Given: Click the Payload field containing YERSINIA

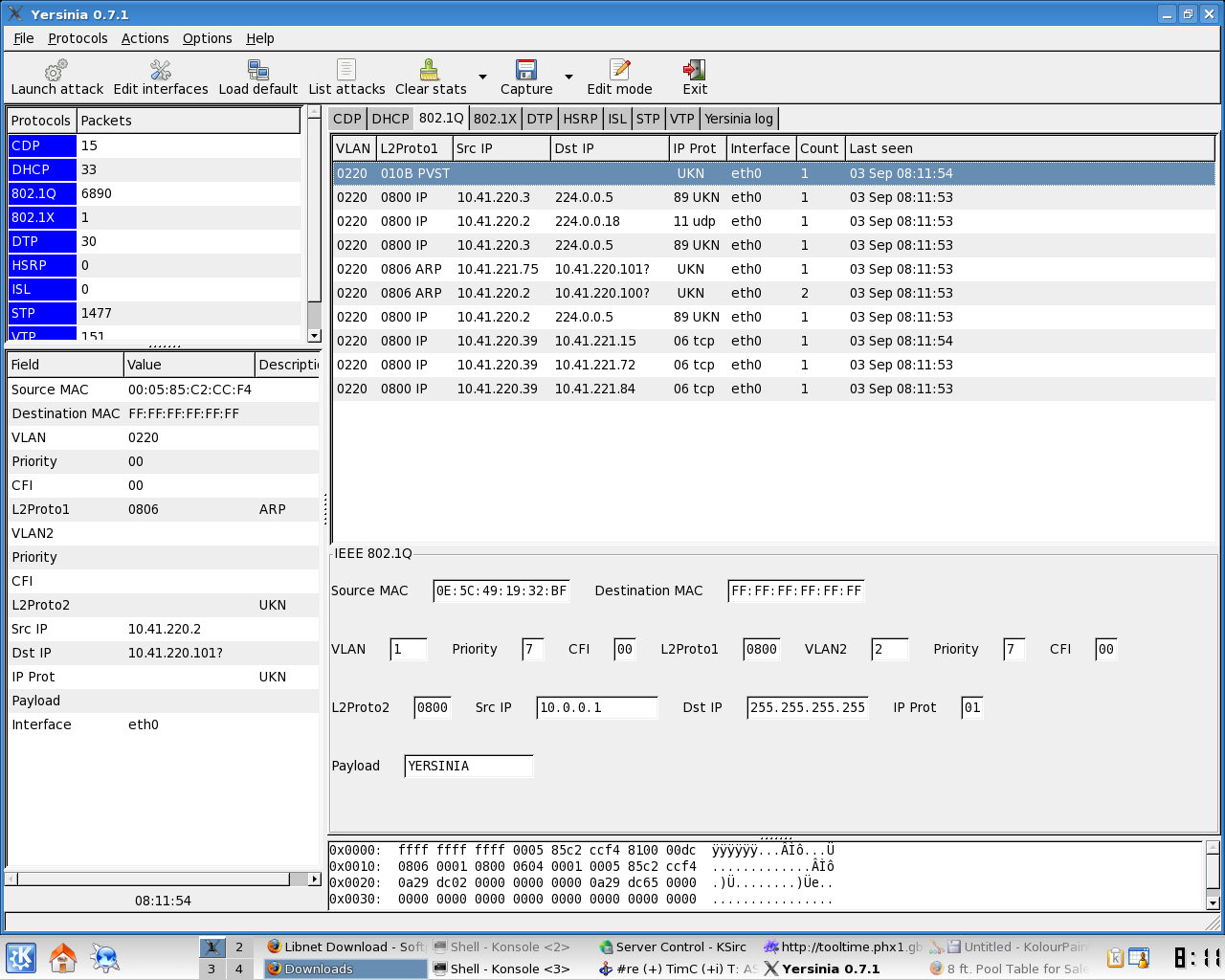Looking at the screenshot, I should (469, 767).
